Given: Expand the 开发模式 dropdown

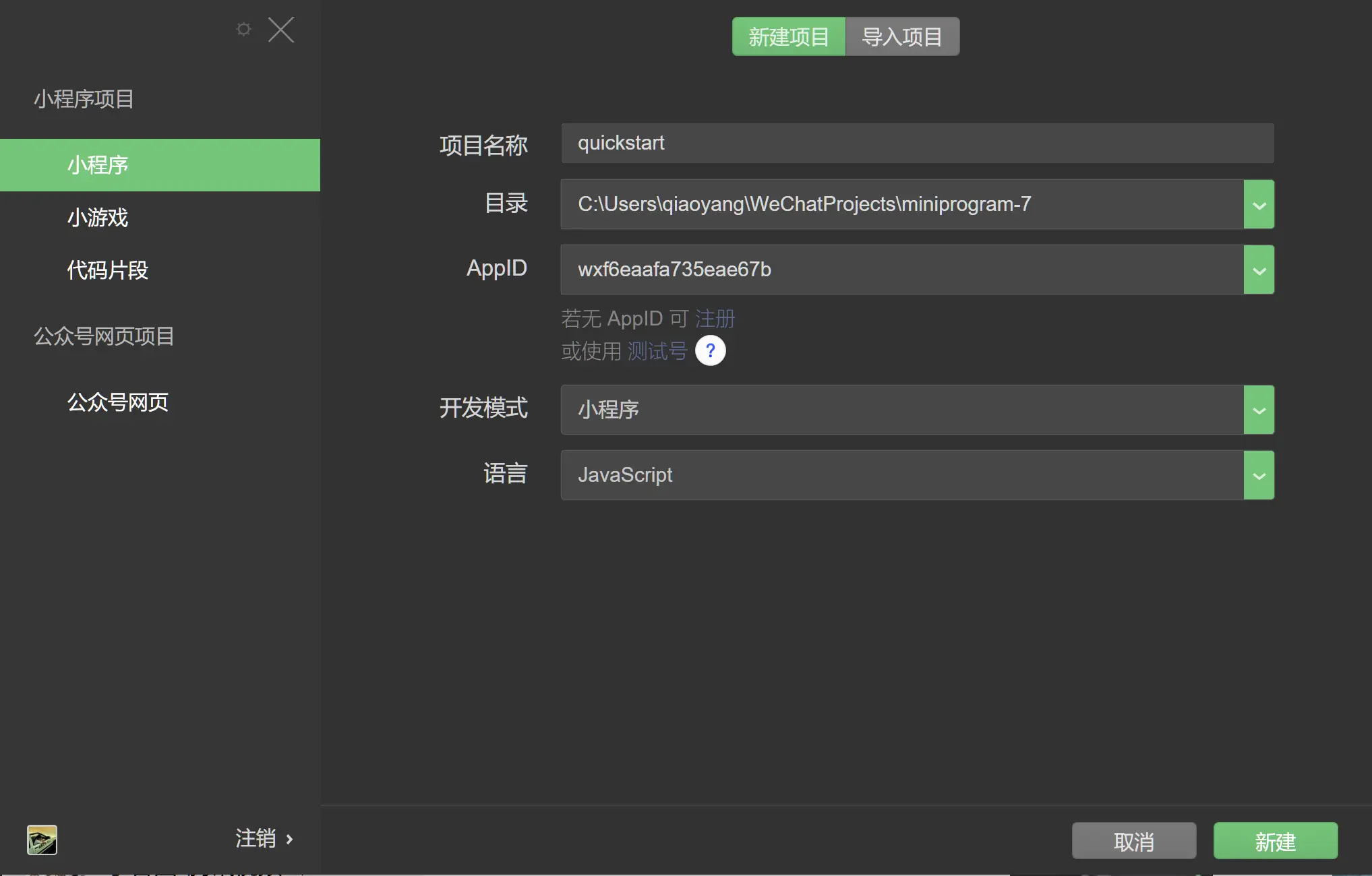Looking at the screenshot, I should point(1258,410).
